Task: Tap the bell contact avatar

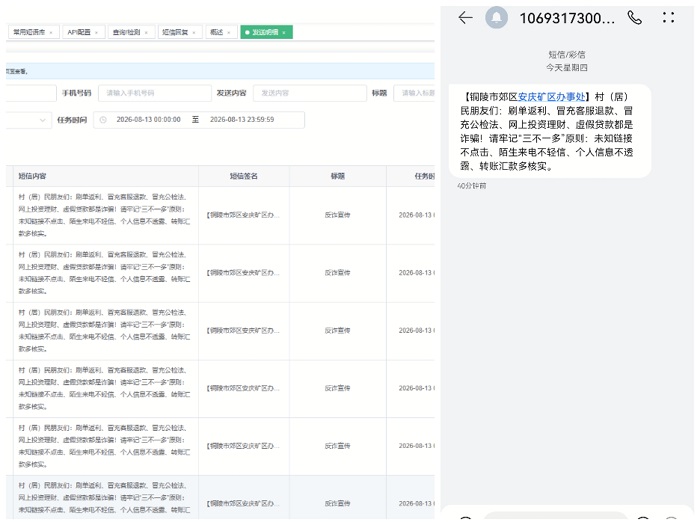Action: tap(496, 18)
